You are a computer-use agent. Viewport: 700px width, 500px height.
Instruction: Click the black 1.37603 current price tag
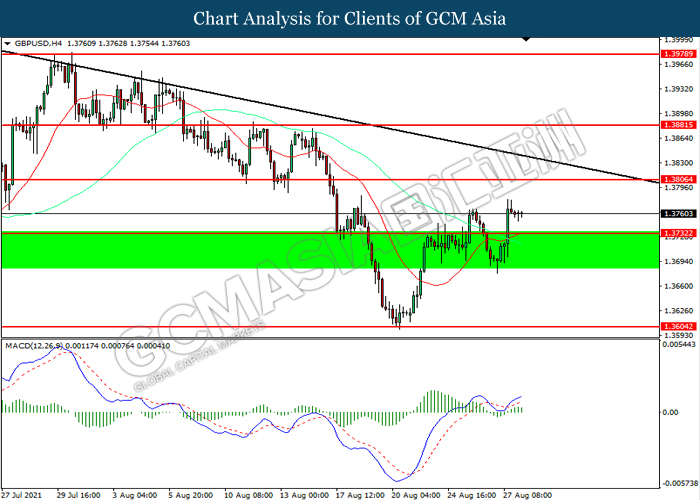click(x=675, y=214)
